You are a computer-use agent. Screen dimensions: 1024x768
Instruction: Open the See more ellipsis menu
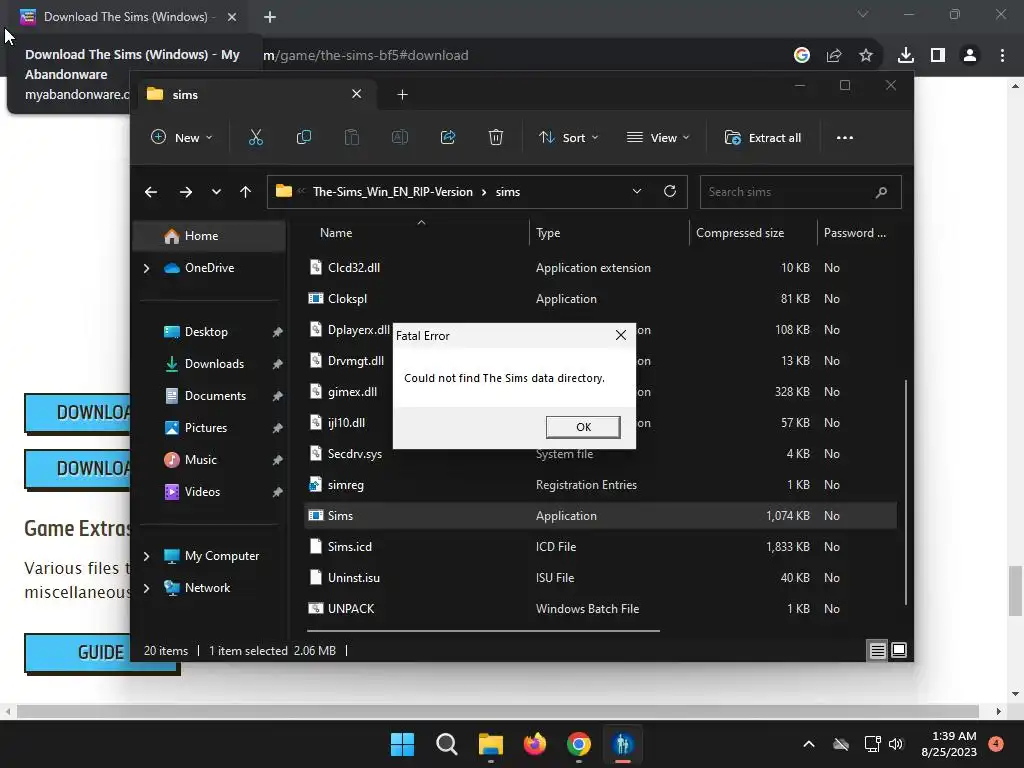[x=844, y=137]
